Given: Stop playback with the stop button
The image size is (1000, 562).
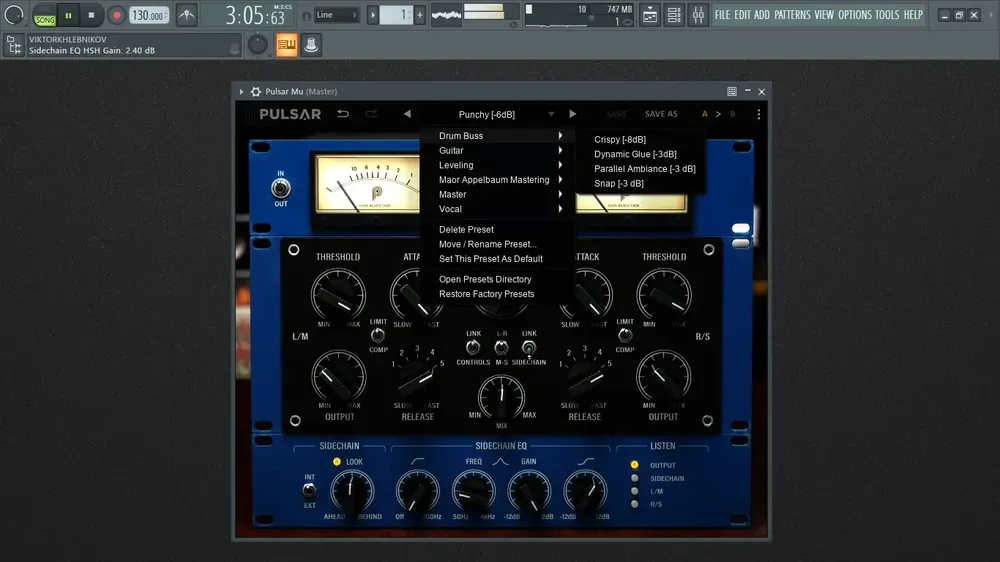Looking at the screenshot, I should point(91,15).
